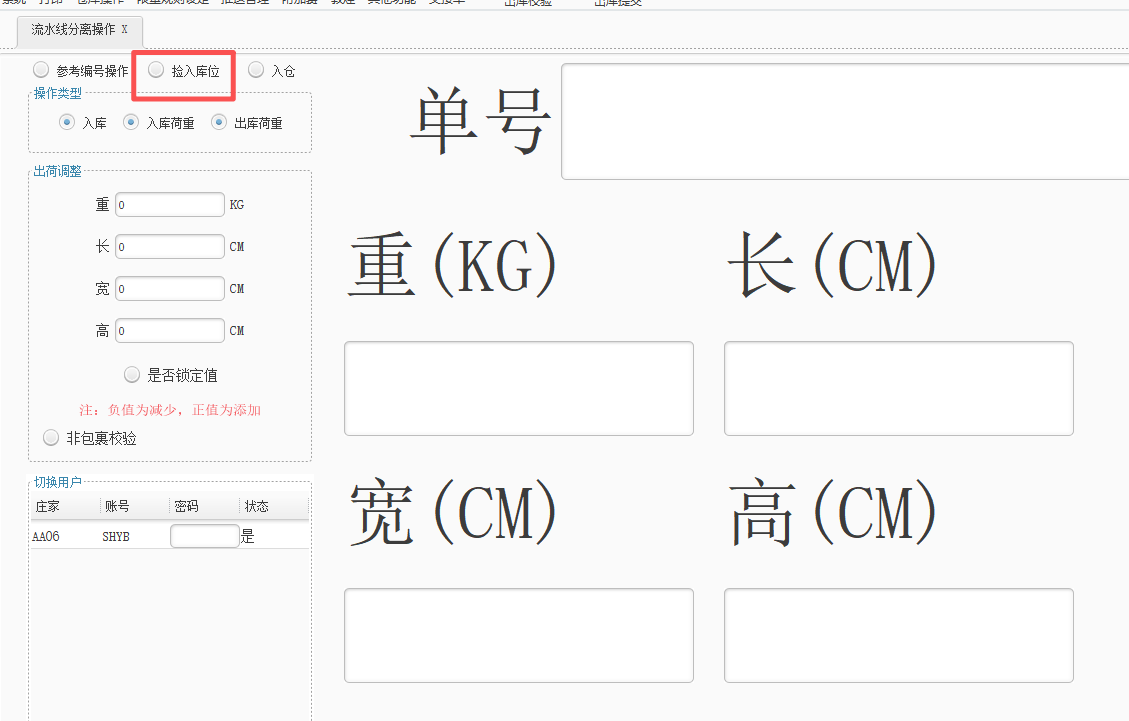The width and height of the screenshot is (1129, 721).
Task: Click the large 长(CM) display box
Action: point(898,388)
